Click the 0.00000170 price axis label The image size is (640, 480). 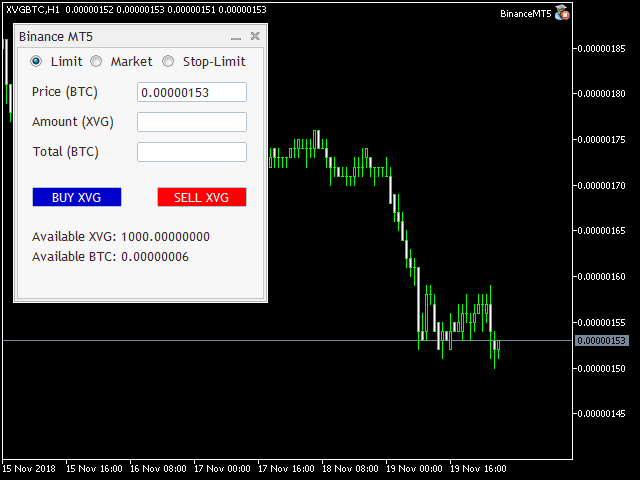(601, 186)
